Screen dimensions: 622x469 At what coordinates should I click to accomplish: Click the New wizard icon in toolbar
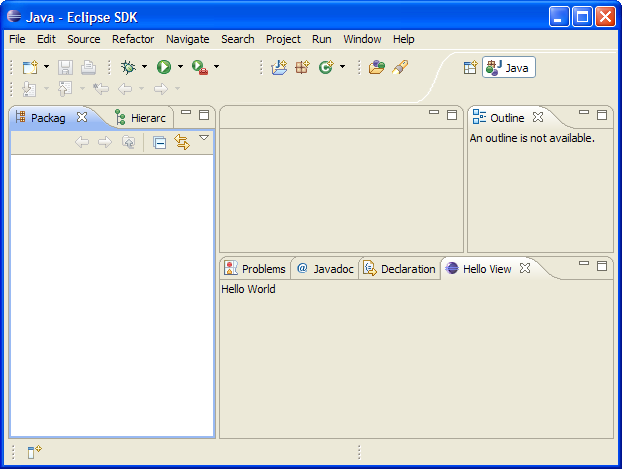pos(30,67)
